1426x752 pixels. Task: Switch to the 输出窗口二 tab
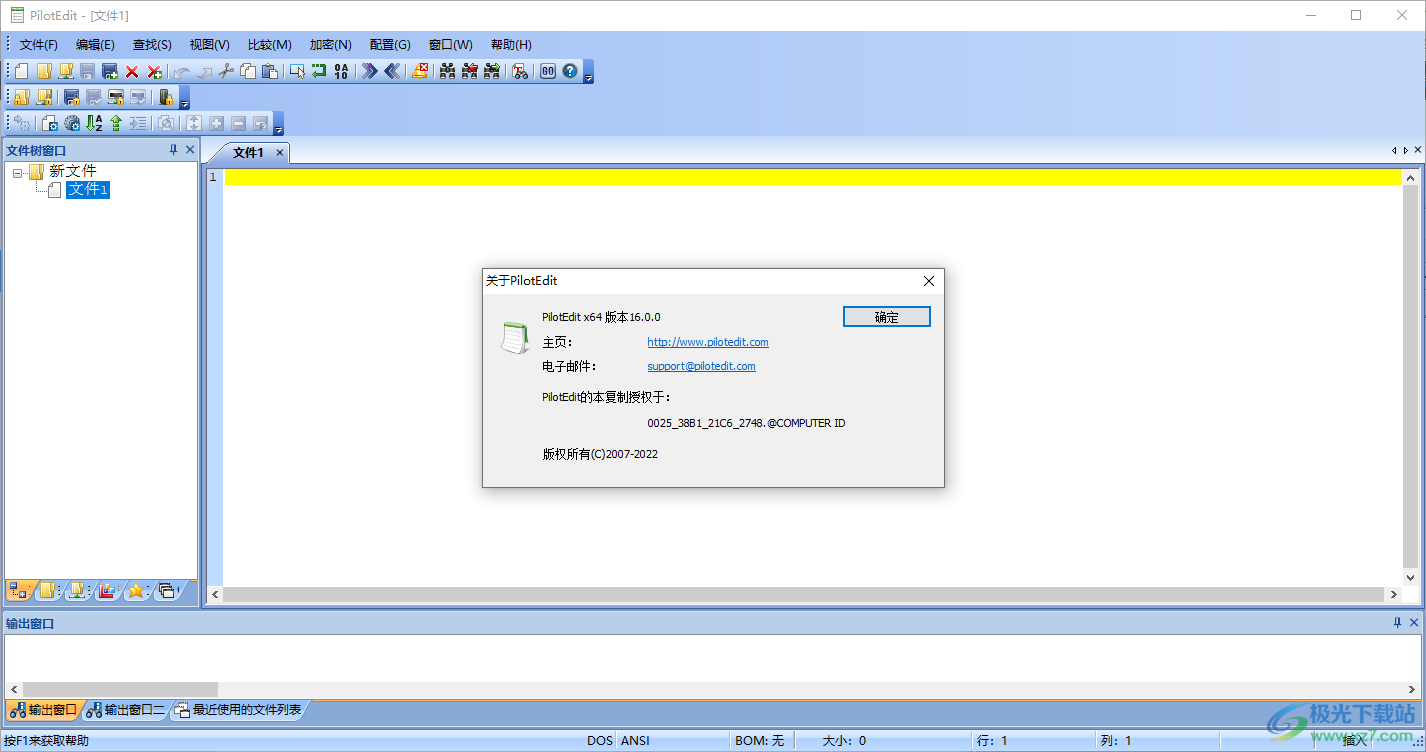pyautogui.click(x=125, y=710)
